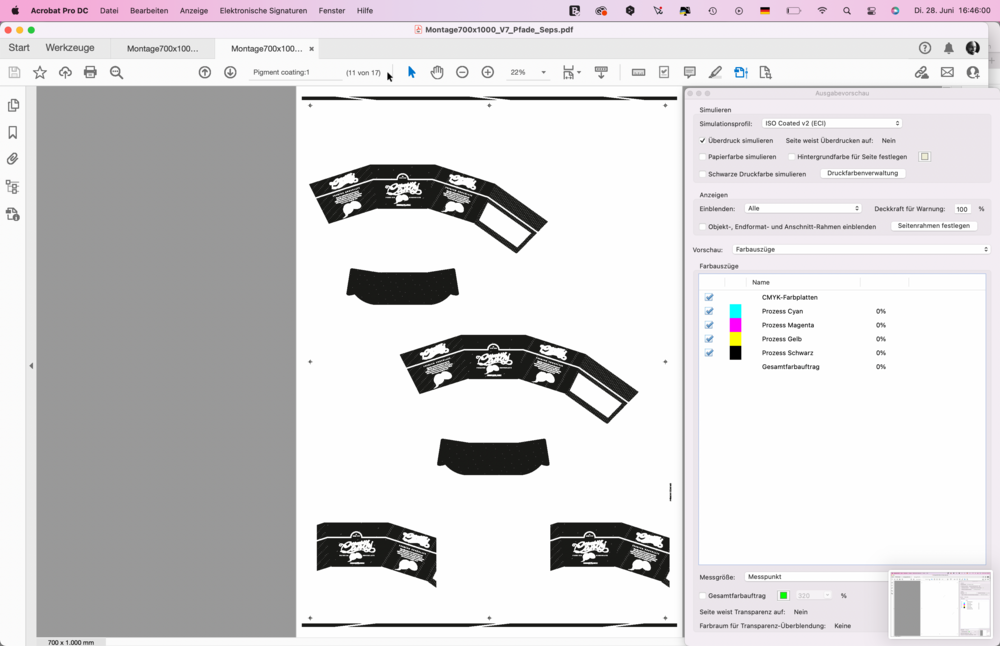Open the Datei menu
1000x646 pixels.
(x=109, y=11)
